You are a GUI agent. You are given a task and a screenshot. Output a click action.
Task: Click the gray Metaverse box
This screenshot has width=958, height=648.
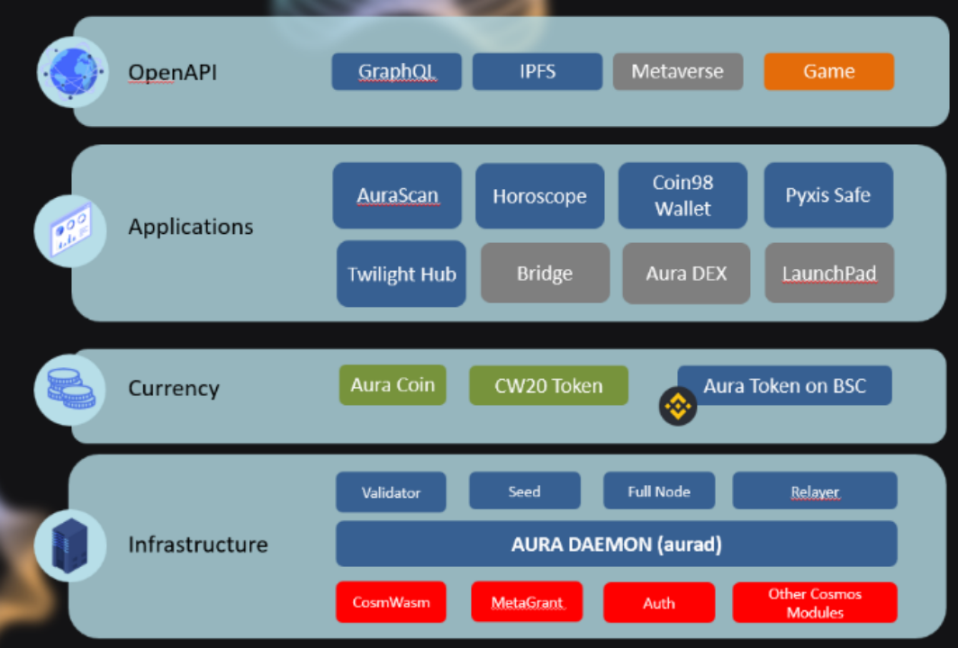pos(677,72)
